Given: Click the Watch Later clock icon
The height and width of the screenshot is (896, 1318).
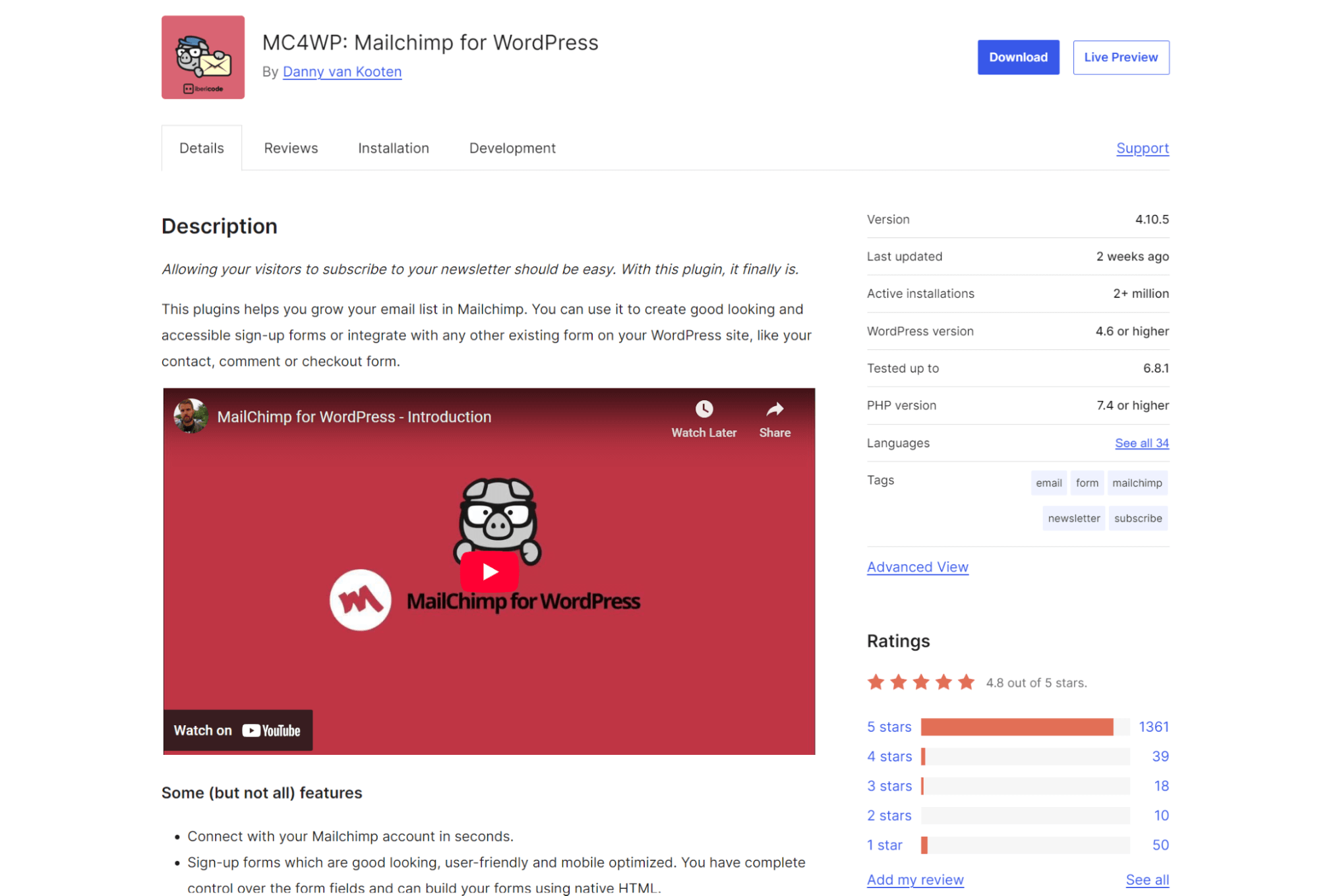Looking at the screenshot, I should [704, 409].
